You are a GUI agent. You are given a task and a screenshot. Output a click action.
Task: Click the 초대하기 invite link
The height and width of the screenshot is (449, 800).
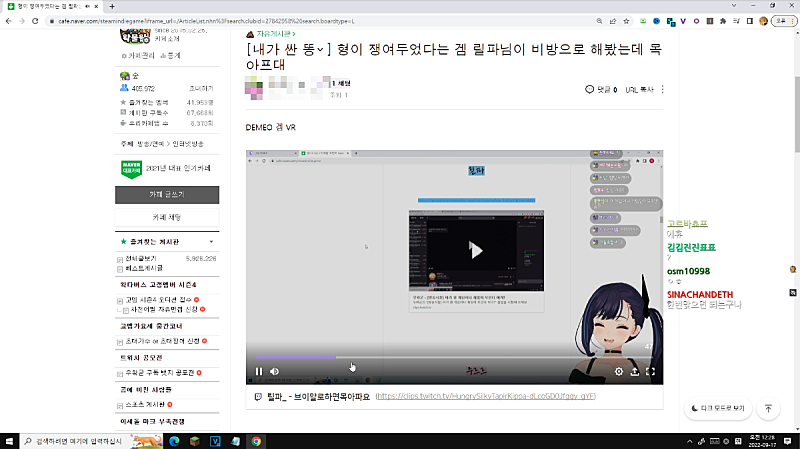coord(201,88)
